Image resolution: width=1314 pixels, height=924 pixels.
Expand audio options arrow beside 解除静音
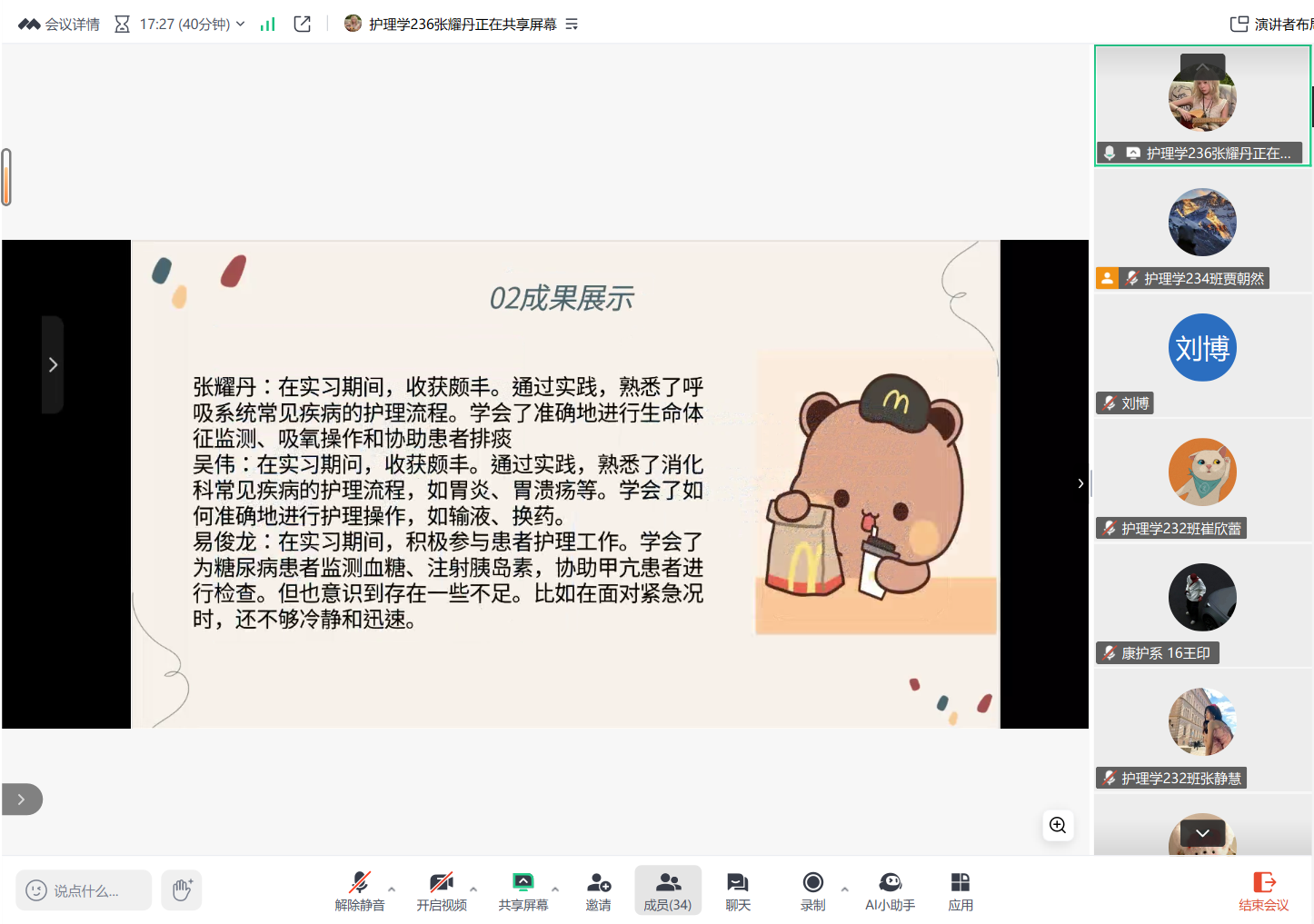point(392,889)
